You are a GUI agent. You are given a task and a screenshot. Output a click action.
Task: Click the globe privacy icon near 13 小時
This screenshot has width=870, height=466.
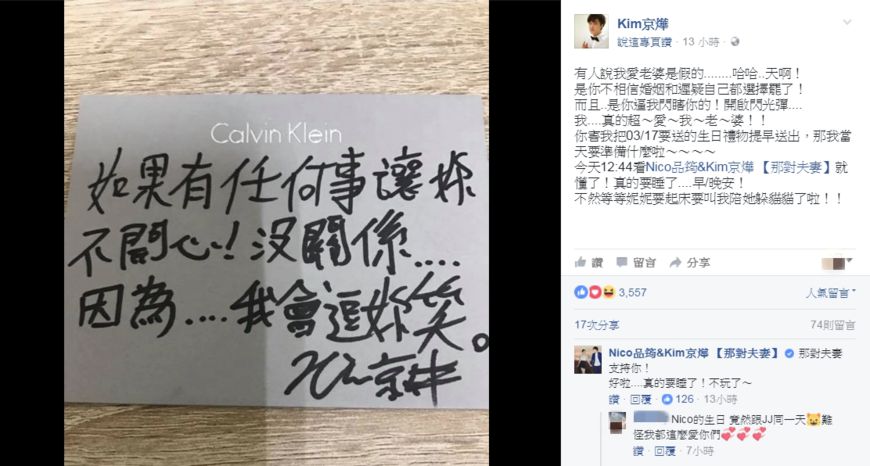coord(735,42)
